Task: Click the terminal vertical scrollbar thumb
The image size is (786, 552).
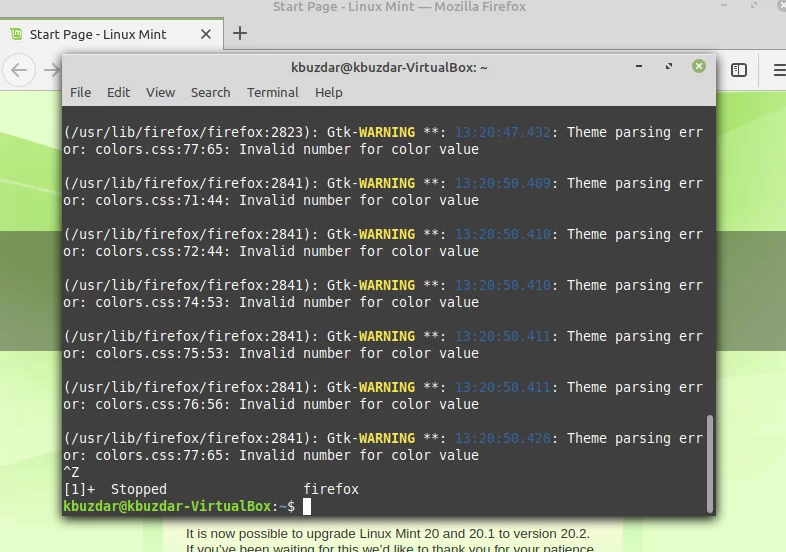Action: point(709,463)
